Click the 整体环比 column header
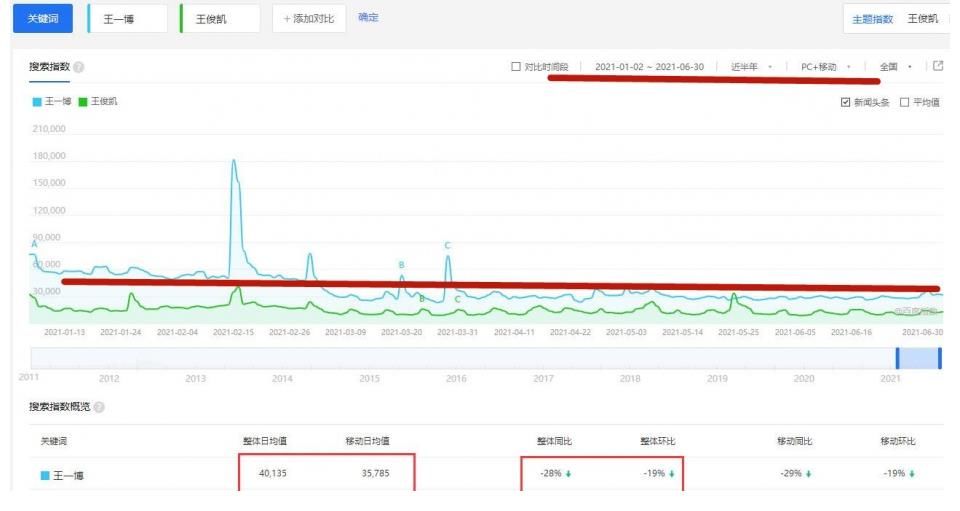 click(658, 441)
